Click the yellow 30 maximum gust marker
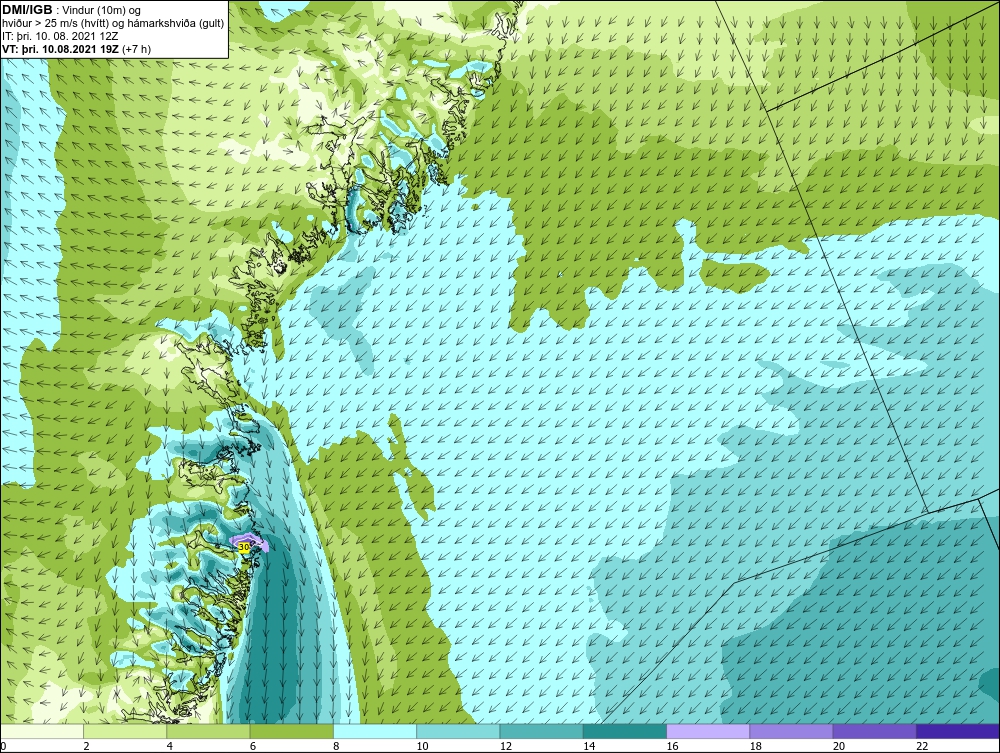 pyautogui.click(x=244, y=547)
